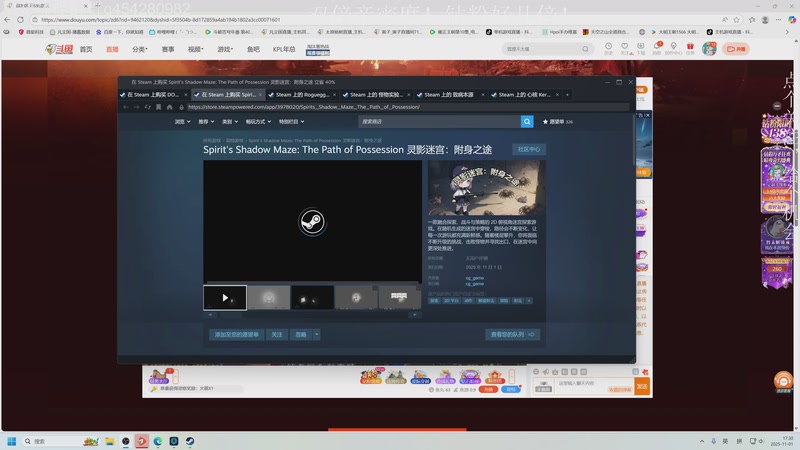Image resolution: width=800 pixels, height=450 pixels.
Task: Open 赛事 in Douyu navigation
Action: tap(168, 49)
